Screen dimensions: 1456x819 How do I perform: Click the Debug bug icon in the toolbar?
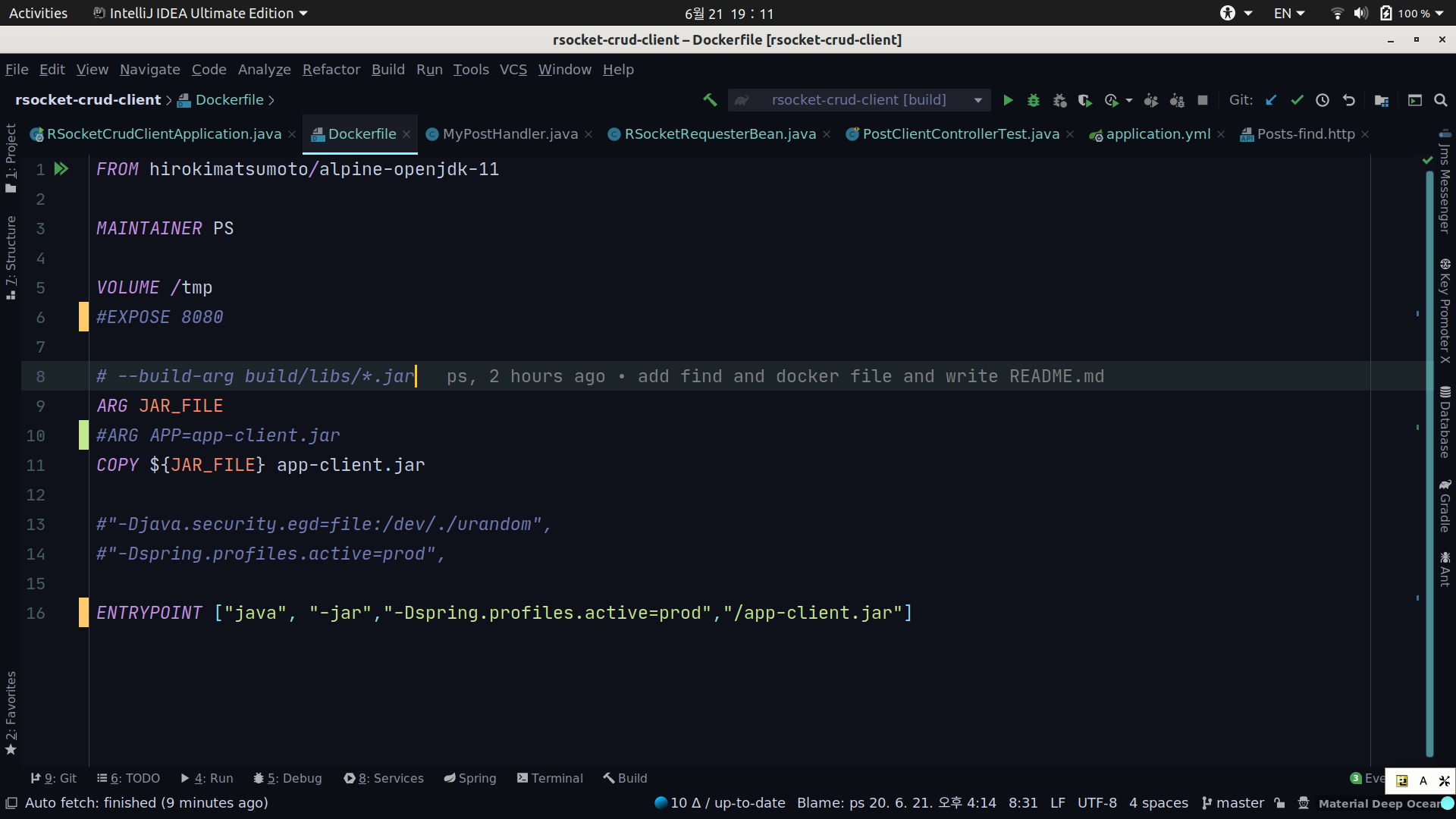(1033, 100)
